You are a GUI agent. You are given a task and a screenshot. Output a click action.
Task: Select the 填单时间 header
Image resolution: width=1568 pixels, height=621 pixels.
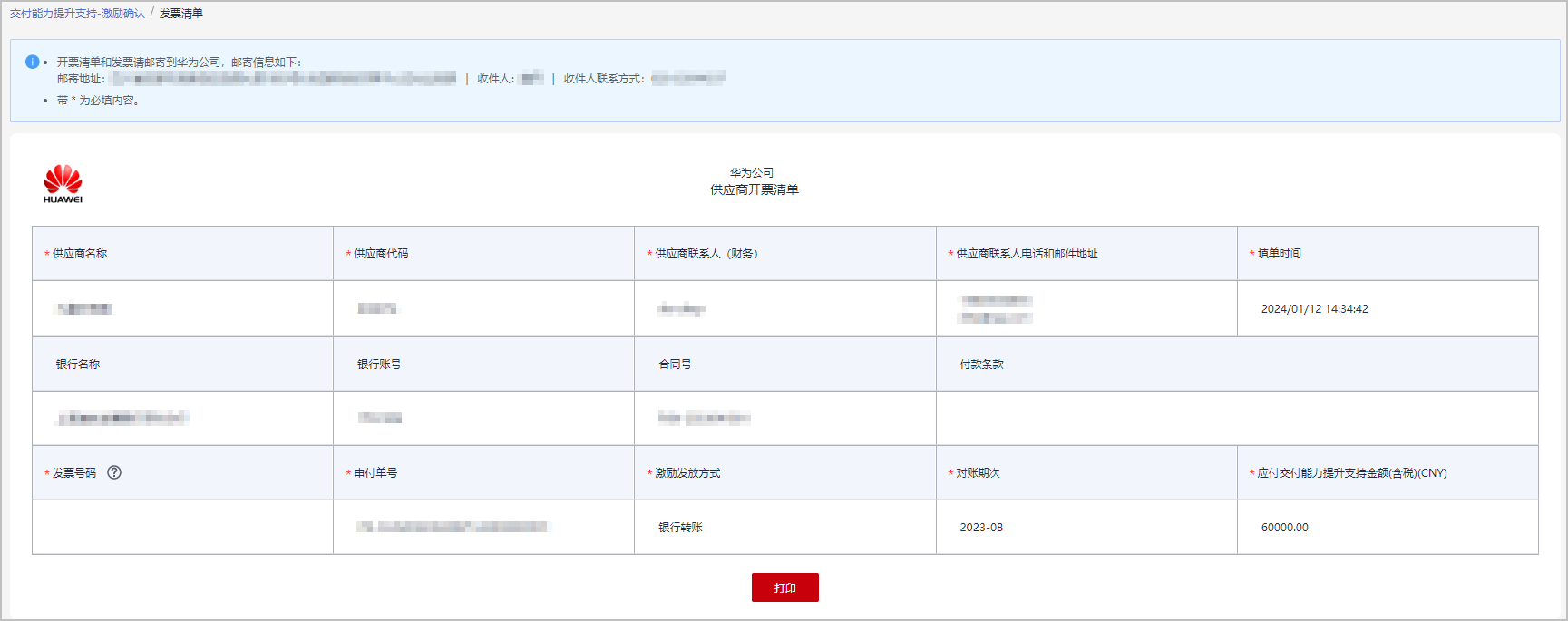pos(1388,254)
